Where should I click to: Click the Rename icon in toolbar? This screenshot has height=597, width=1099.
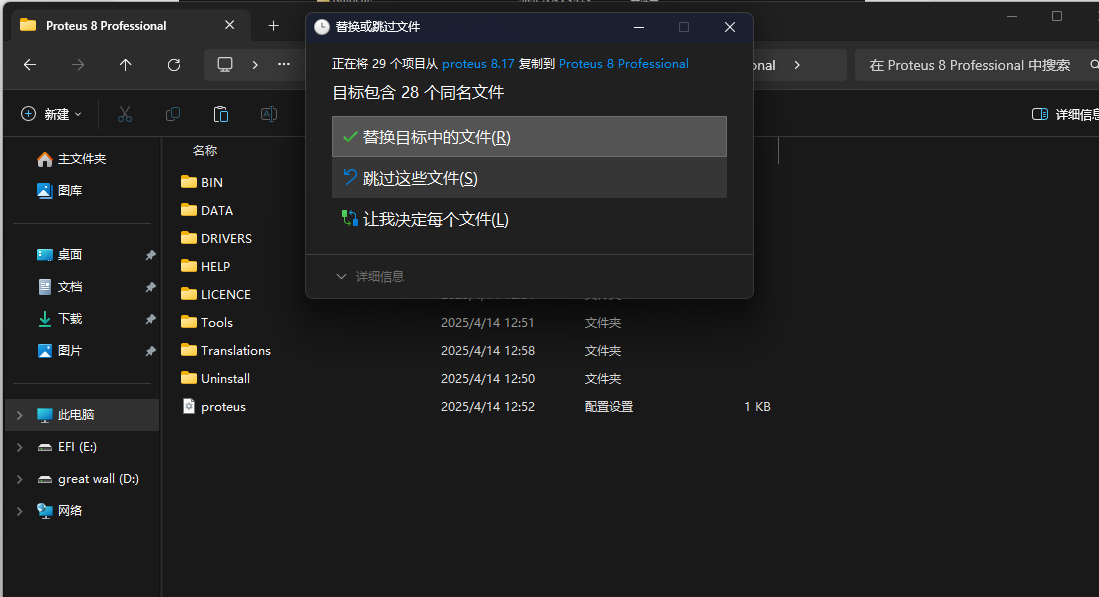[x=268, y=114]
